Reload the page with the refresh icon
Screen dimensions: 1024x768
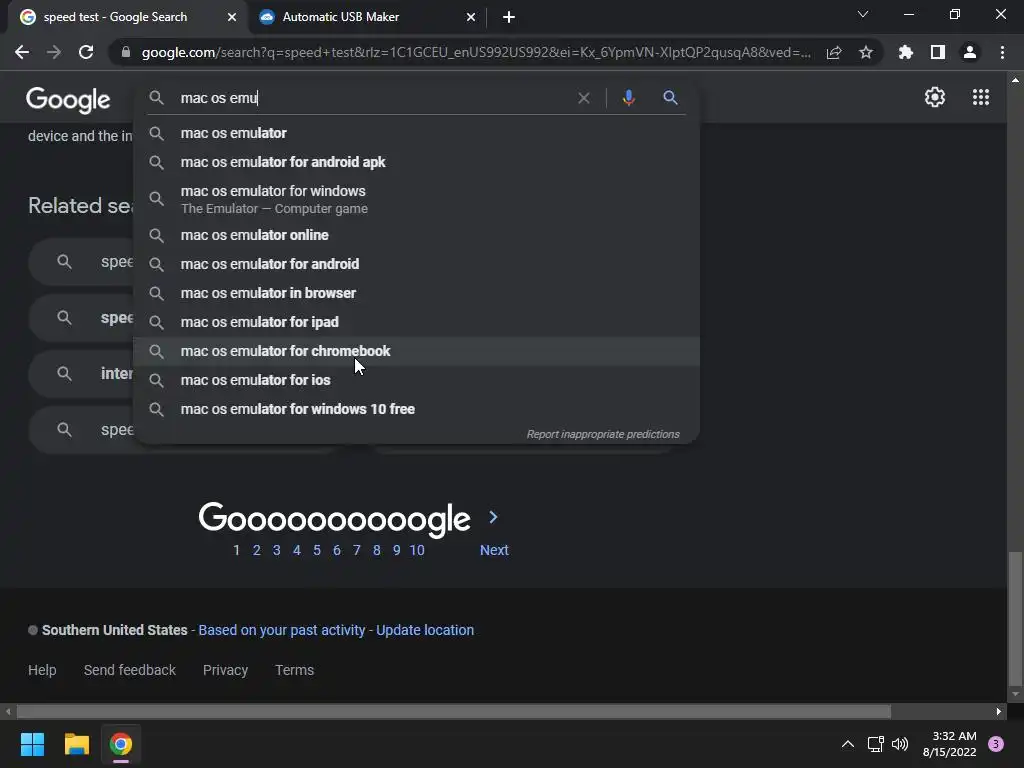point(86,52)
